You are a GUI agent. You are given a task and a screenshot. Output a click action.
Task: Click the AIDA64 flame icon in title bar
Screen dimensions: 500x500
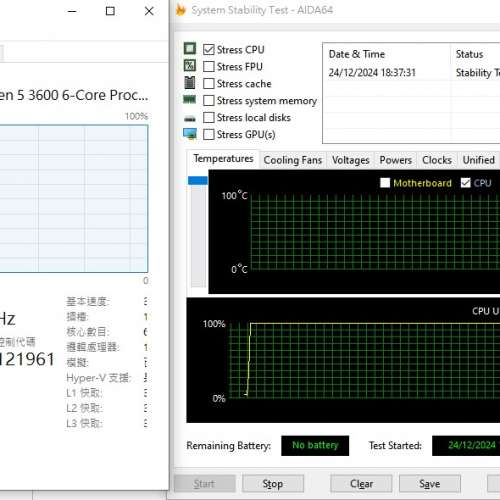(181, 10)
